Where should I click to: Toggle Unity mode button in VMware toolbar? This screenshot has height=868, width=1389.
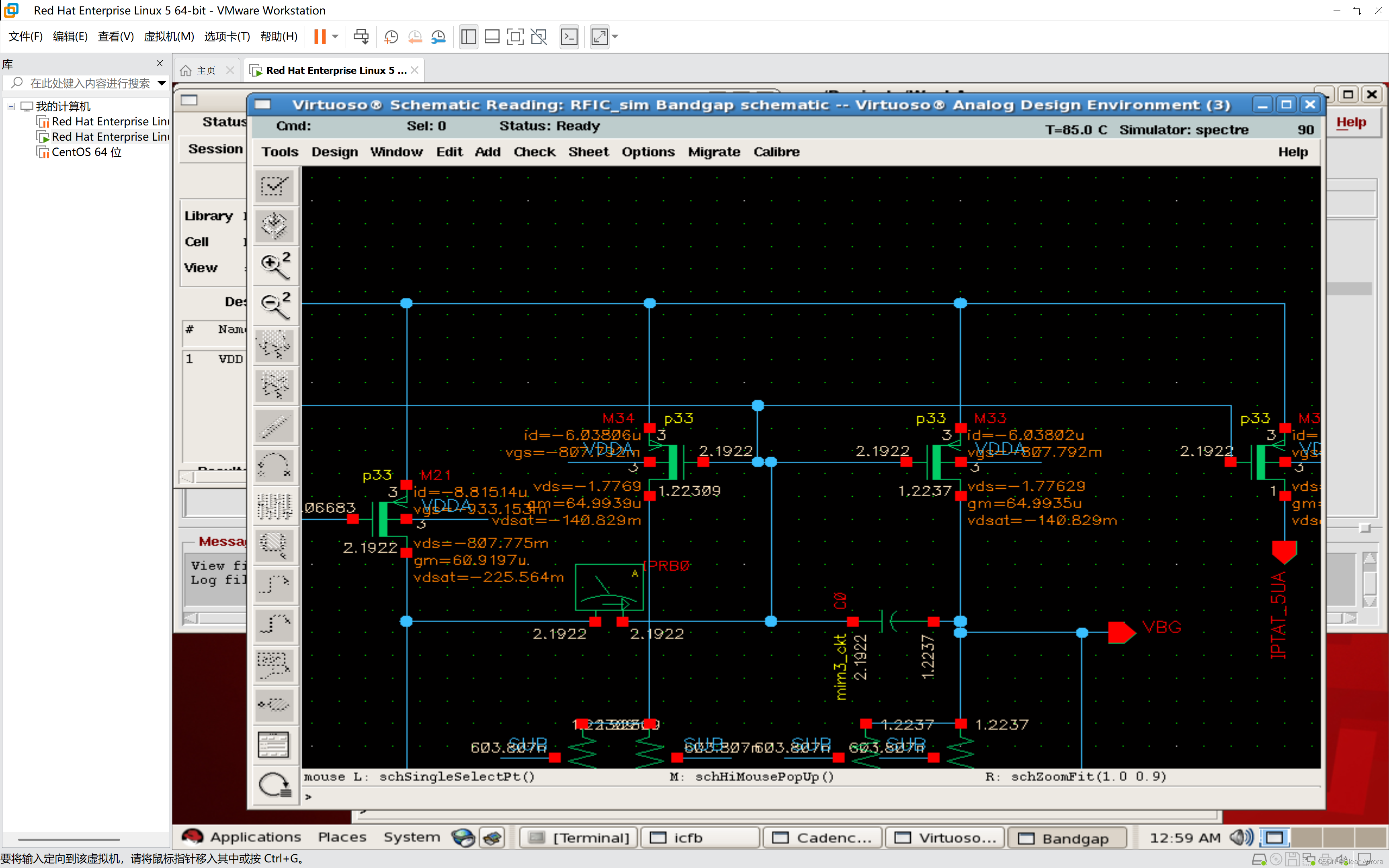coord(539,37)
